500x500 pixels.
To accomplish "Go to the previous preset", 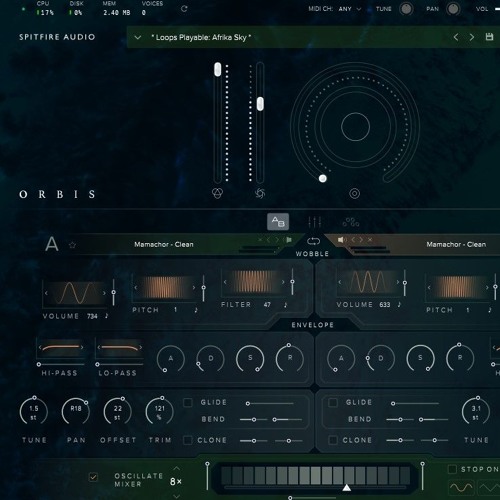I will point(456,37).
